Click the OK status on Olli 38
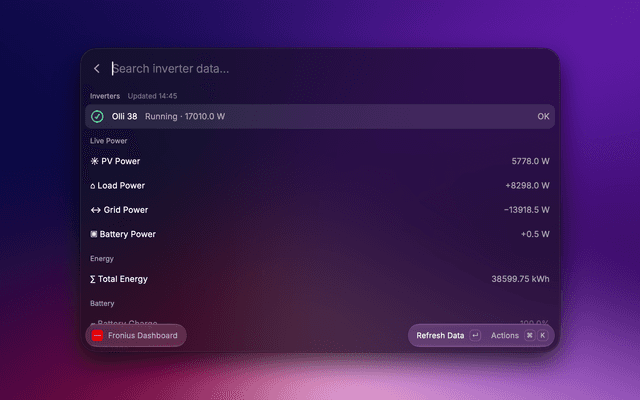640x400 pixels. pos(543,116)
